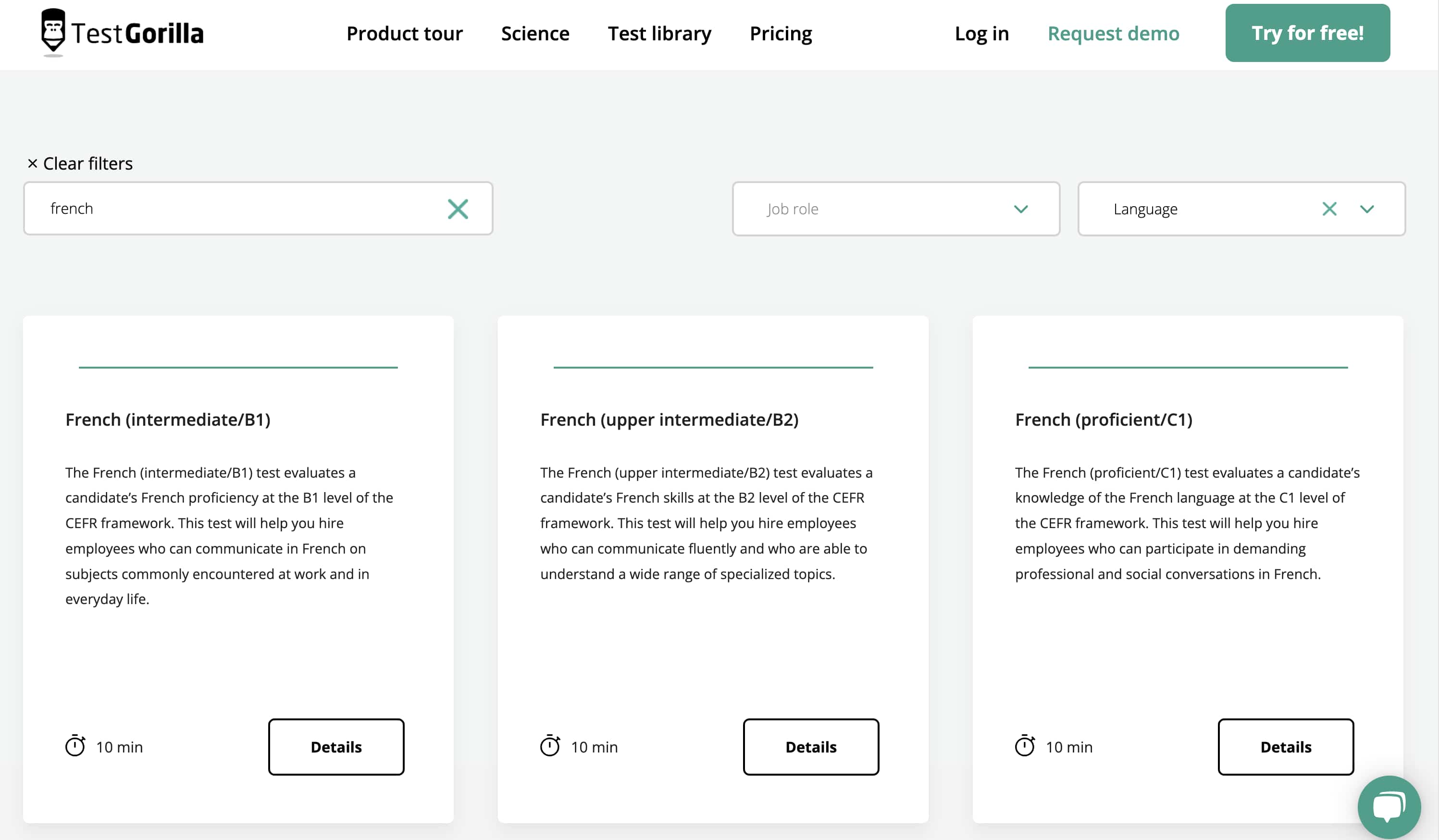
Task: Click the timer icon on French B1 card
Action: tap(75, 746)
